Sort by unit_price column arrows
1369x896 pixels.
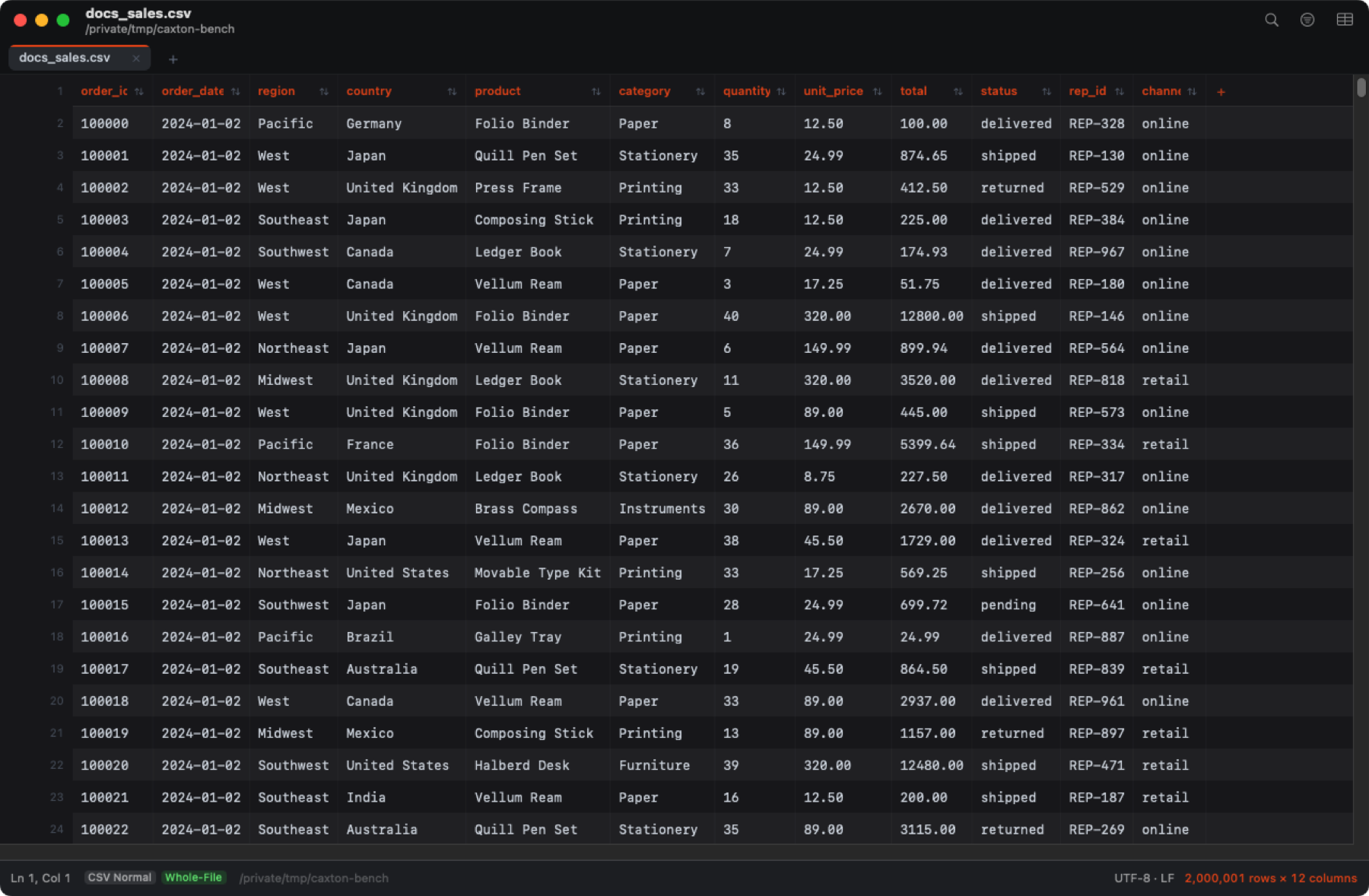coord(878,91)
